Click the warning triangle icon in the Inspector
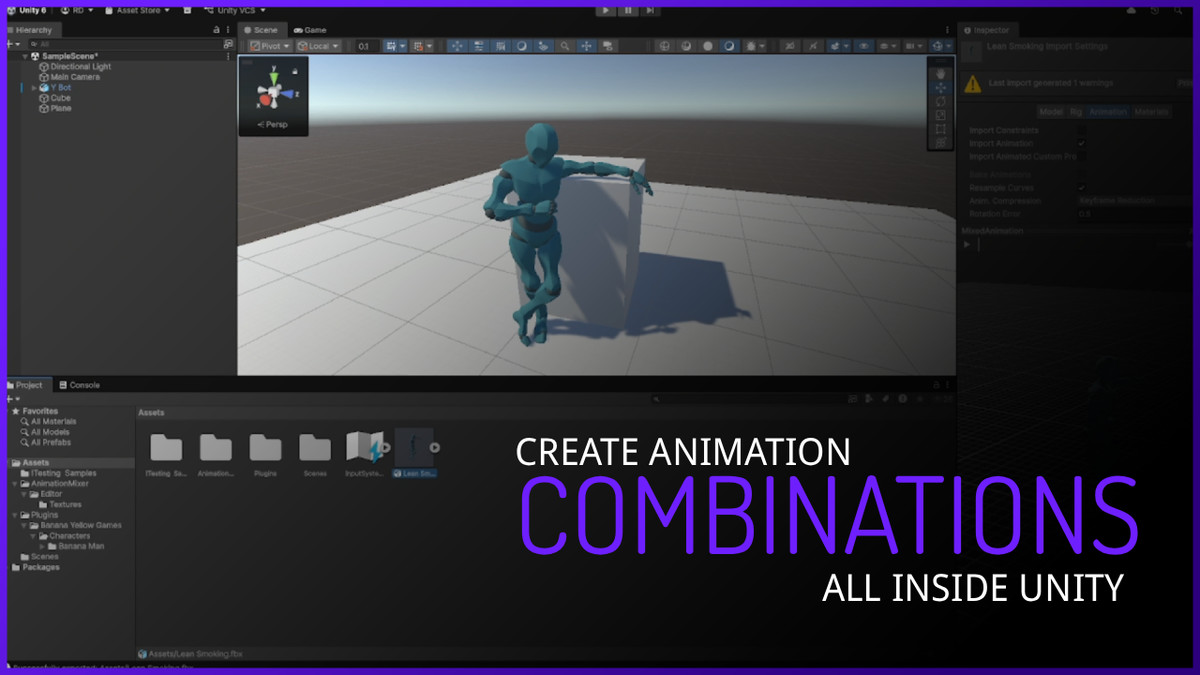The width and height of the screenshot is (1200, 675). [x=973, y=83]
